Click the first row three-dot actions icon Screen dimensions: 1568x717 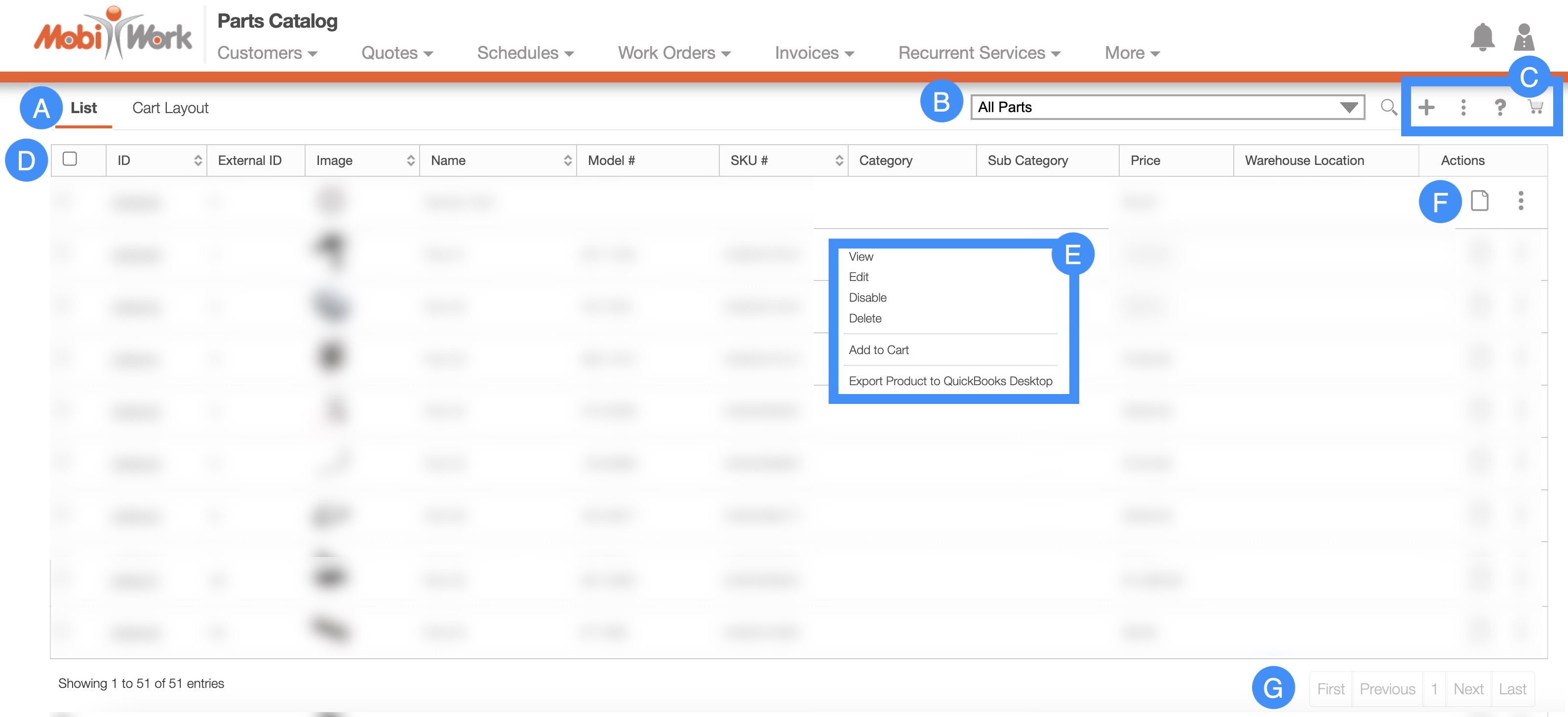(x=1521, y=200)
